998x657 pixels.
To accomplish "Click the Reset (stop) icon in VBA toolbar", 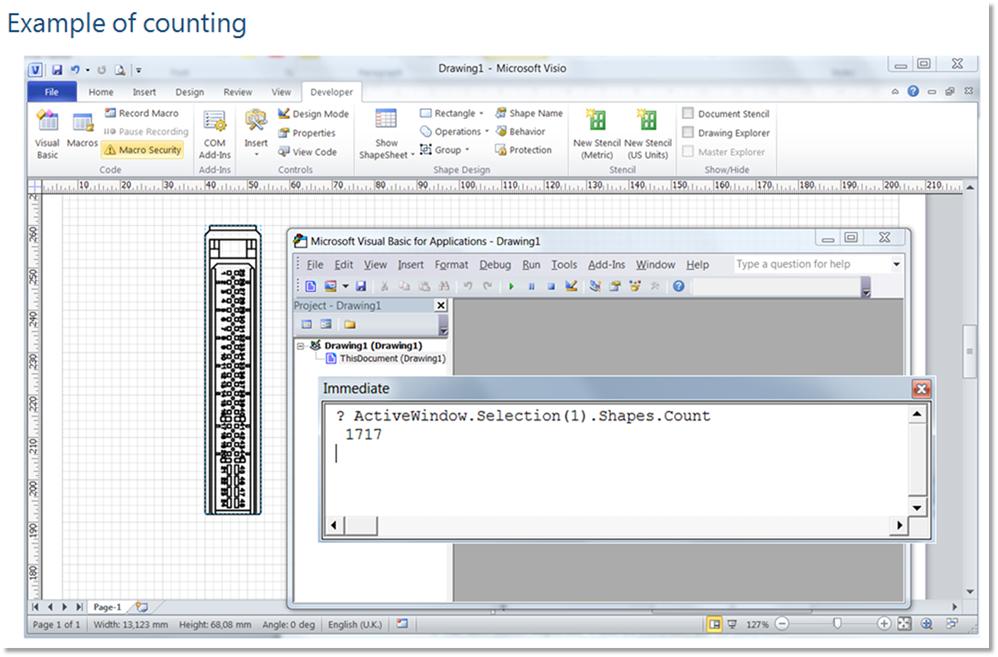I will click(551, 286).
